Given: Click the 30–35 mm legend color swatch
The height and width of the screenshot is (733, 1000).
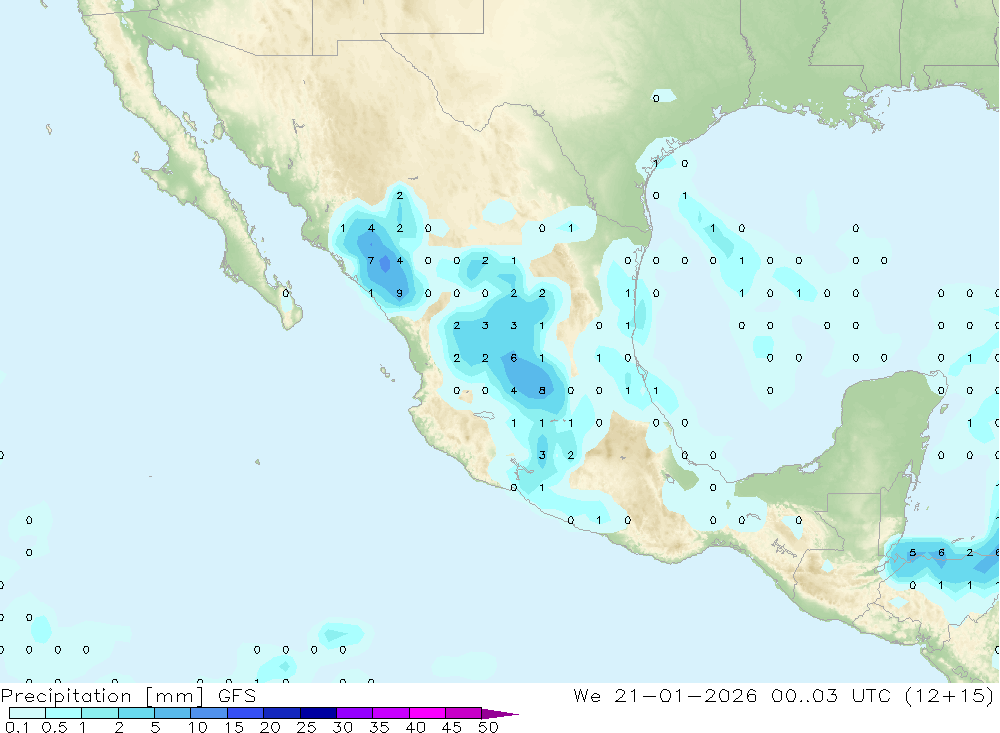Looking at the screenshot, I should [x=355, y=713].
